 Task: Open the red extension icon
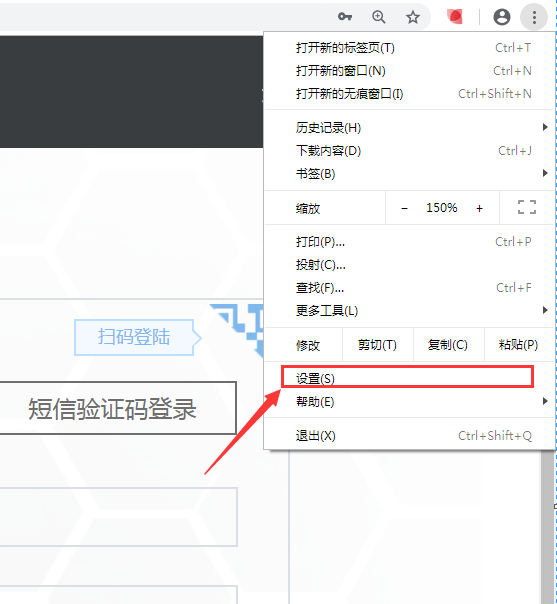pos(455,17)
